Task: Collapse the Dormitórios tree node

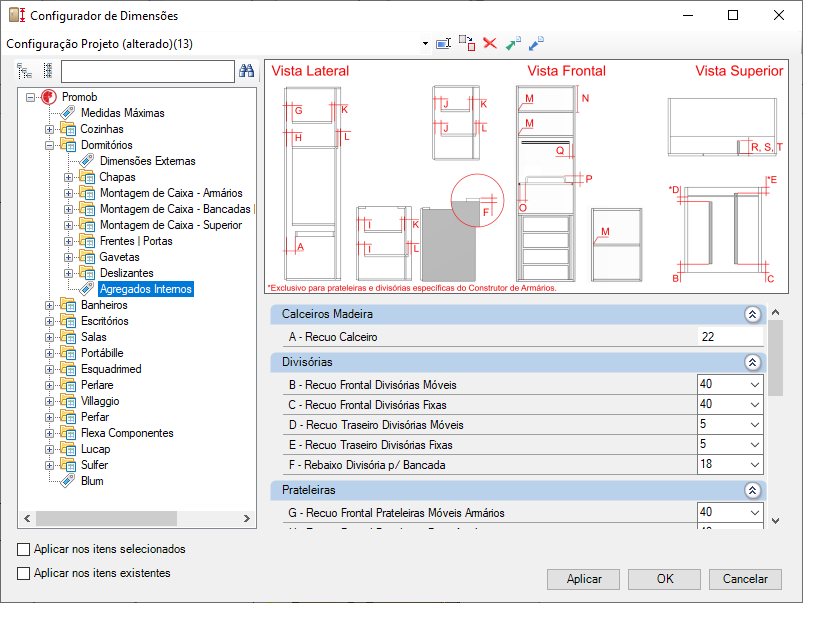Action: pyautogui.click(x=49, y=145)
